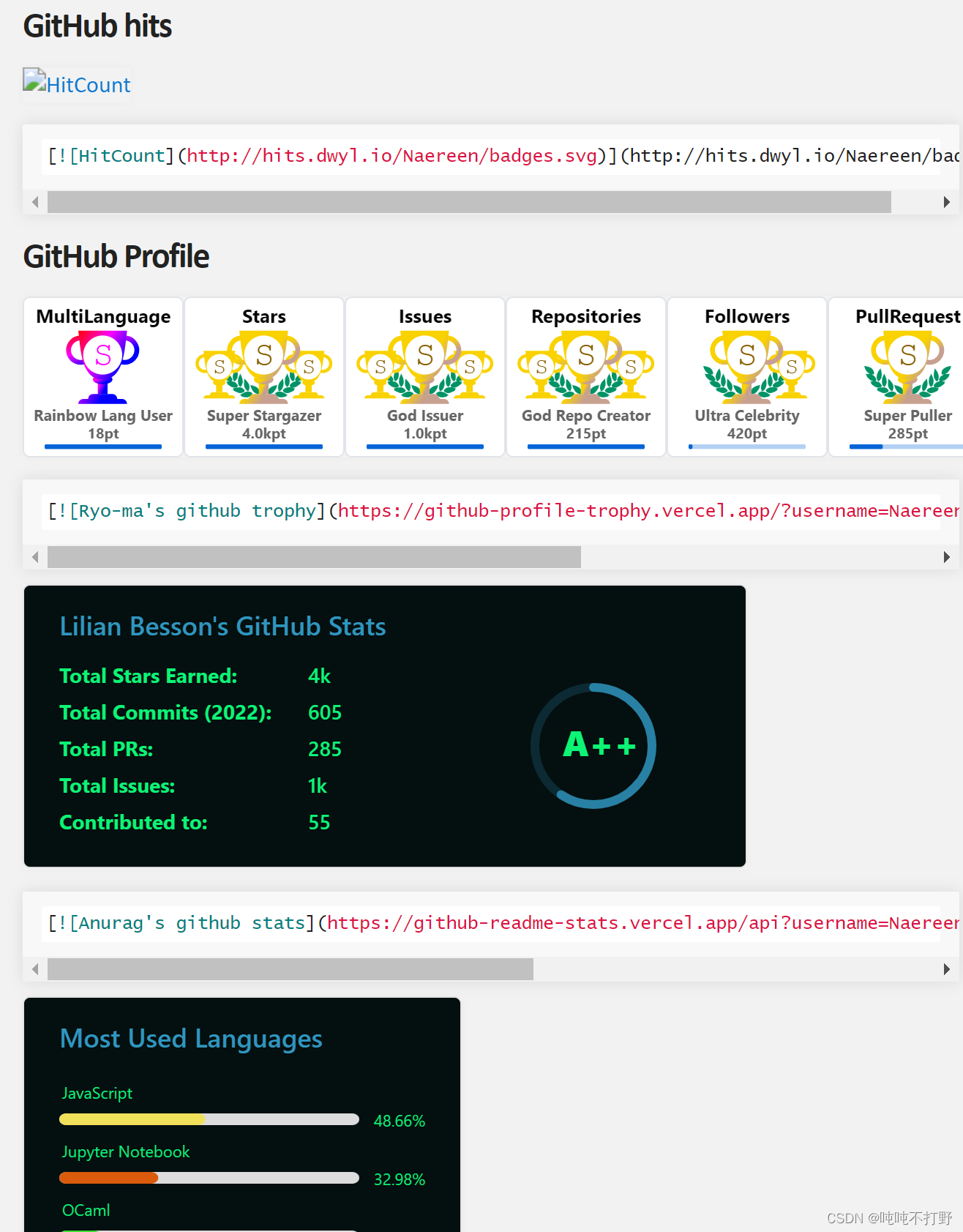Click the github stats code scrollbar thumb
963x1232 pixels.
pyautogui.click(x=291, y=969)
